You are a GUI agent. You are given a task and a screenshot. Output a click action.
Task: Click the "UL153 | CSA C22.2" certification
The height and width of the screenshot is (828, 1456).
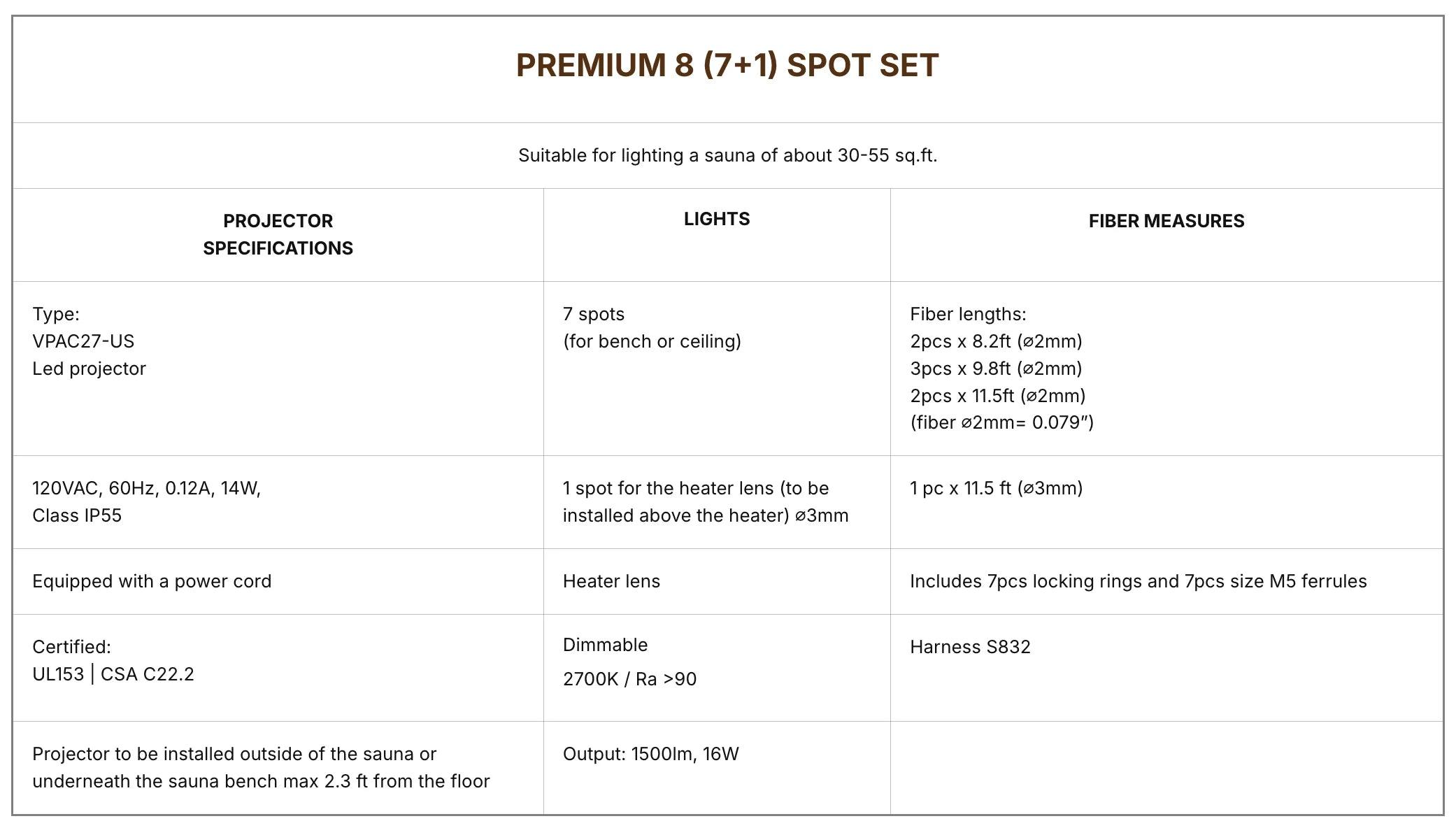coord(113,674)
